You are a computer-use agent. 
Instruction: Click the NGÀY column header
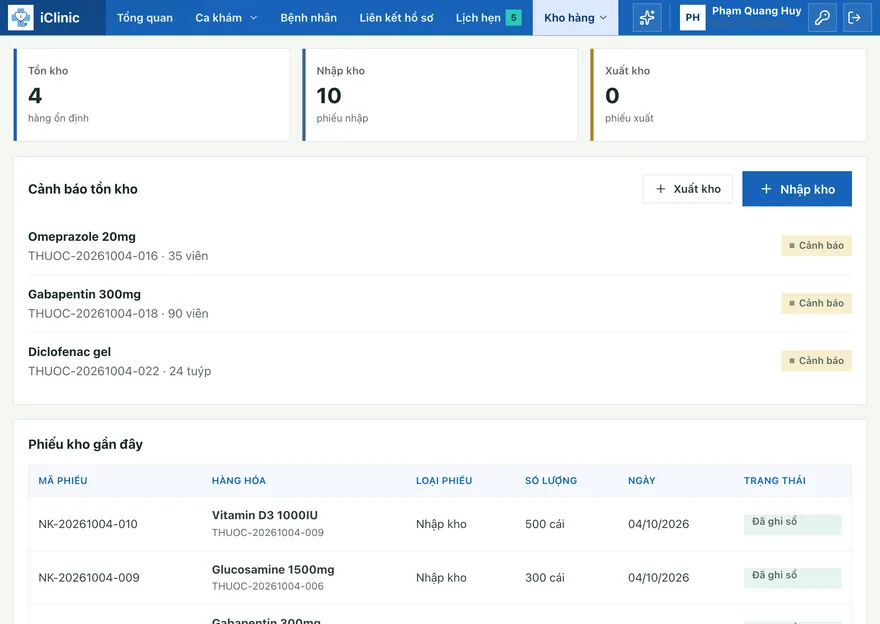tap(641, 480)
